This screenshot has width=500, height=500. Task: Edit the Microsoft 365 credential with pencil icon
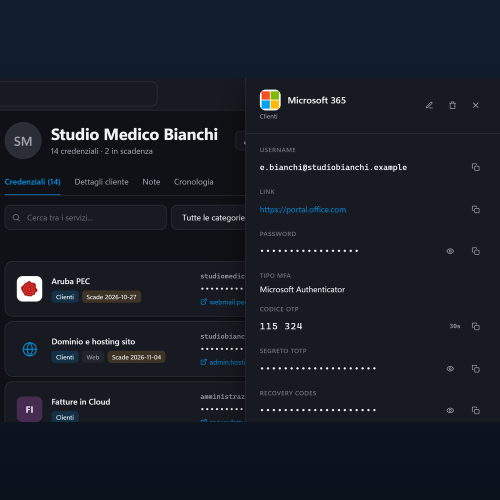tap(429, 105)
